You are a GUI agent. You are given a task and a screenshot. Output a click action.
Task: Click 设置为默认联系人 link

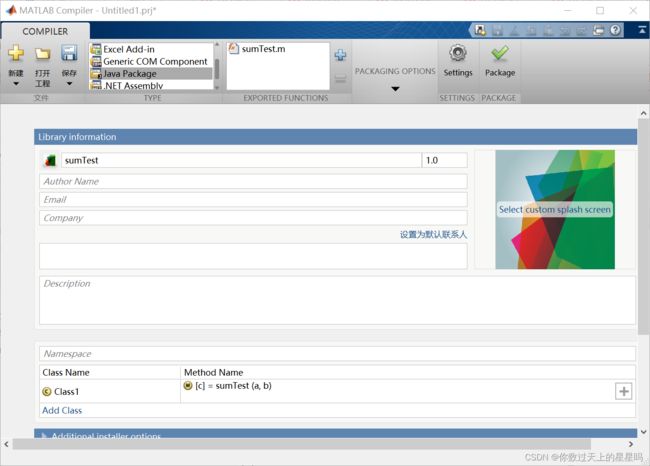[x=433, y=235]
